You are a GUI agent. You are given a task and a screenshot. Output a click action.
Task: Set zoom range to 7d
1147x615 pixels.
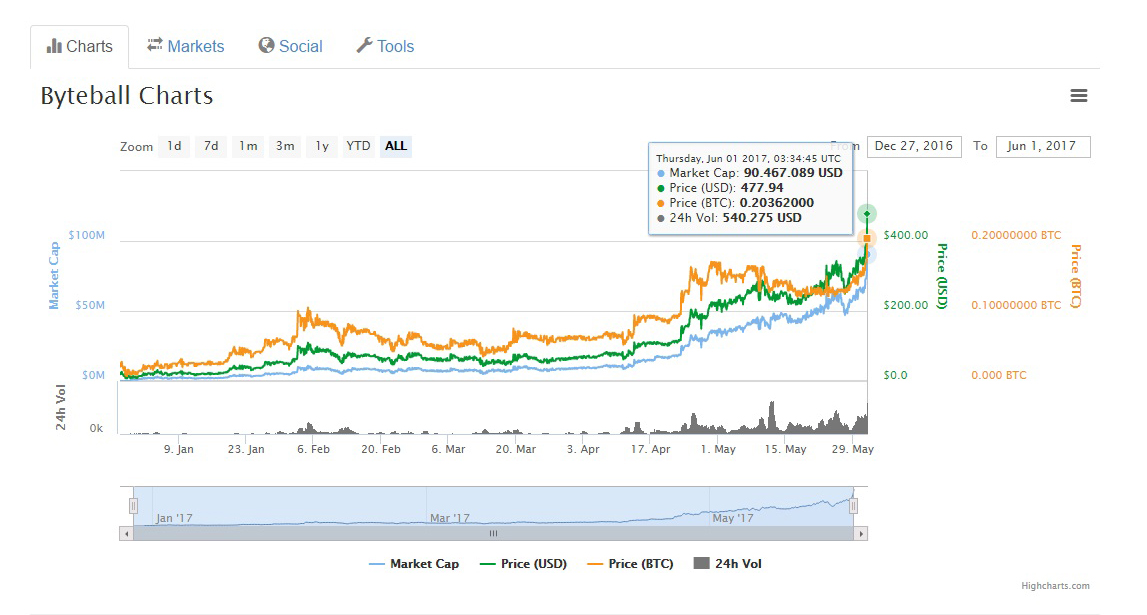(211, 146)
